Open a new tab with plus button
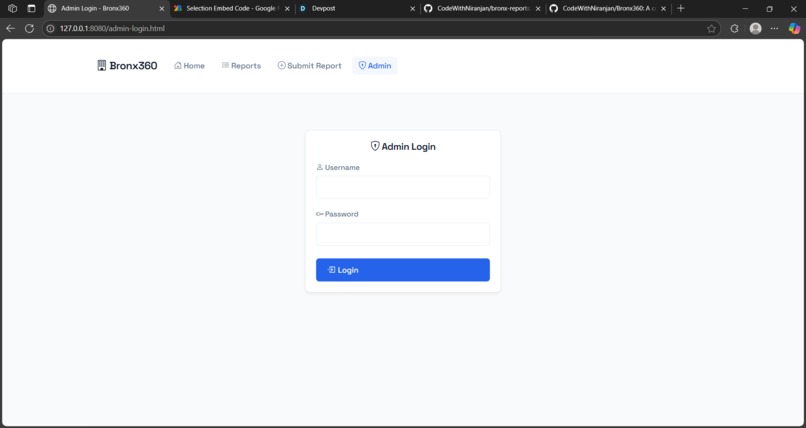The image size is (806, 428). pyautogui.click(x=681, y=8)
